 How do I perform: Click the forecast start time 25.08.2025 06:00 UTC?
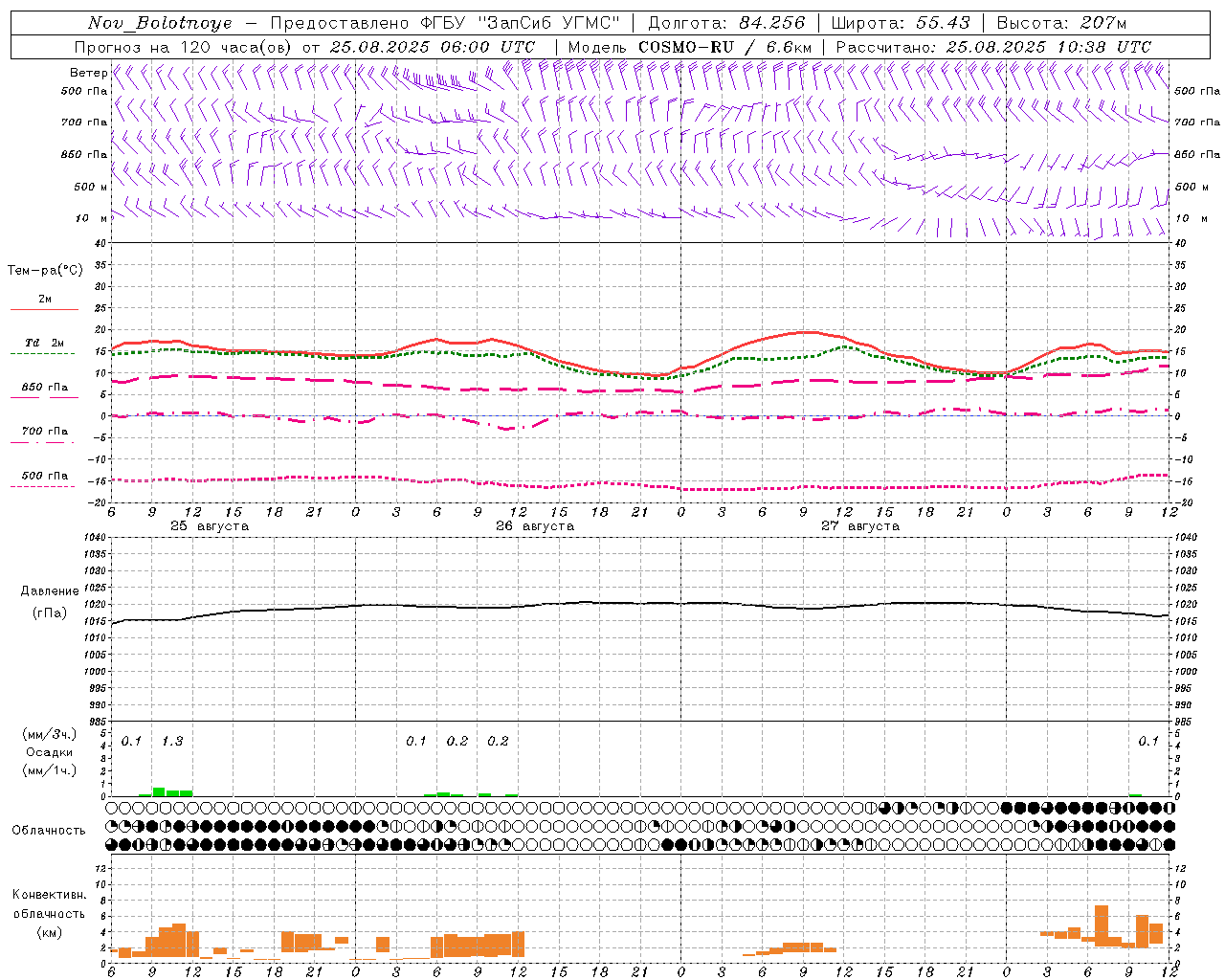[433, 47]
